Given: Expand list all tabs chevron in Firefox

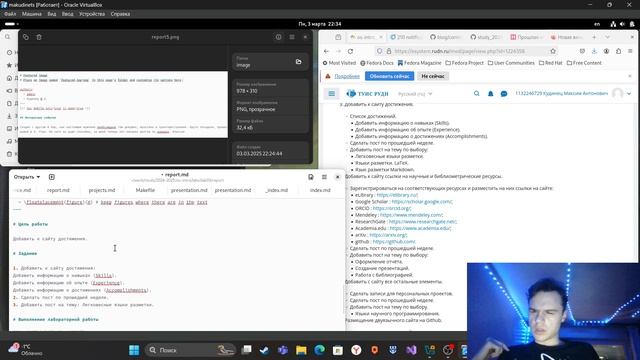Looking at the screenshot, I should pos(607,37).
